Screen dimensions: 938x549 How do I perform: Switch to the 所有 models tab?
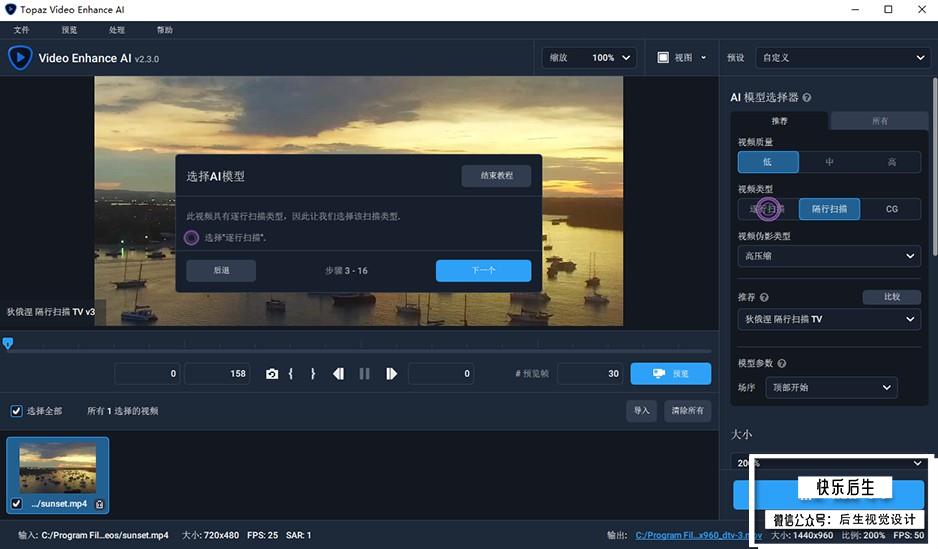(879, 121)
